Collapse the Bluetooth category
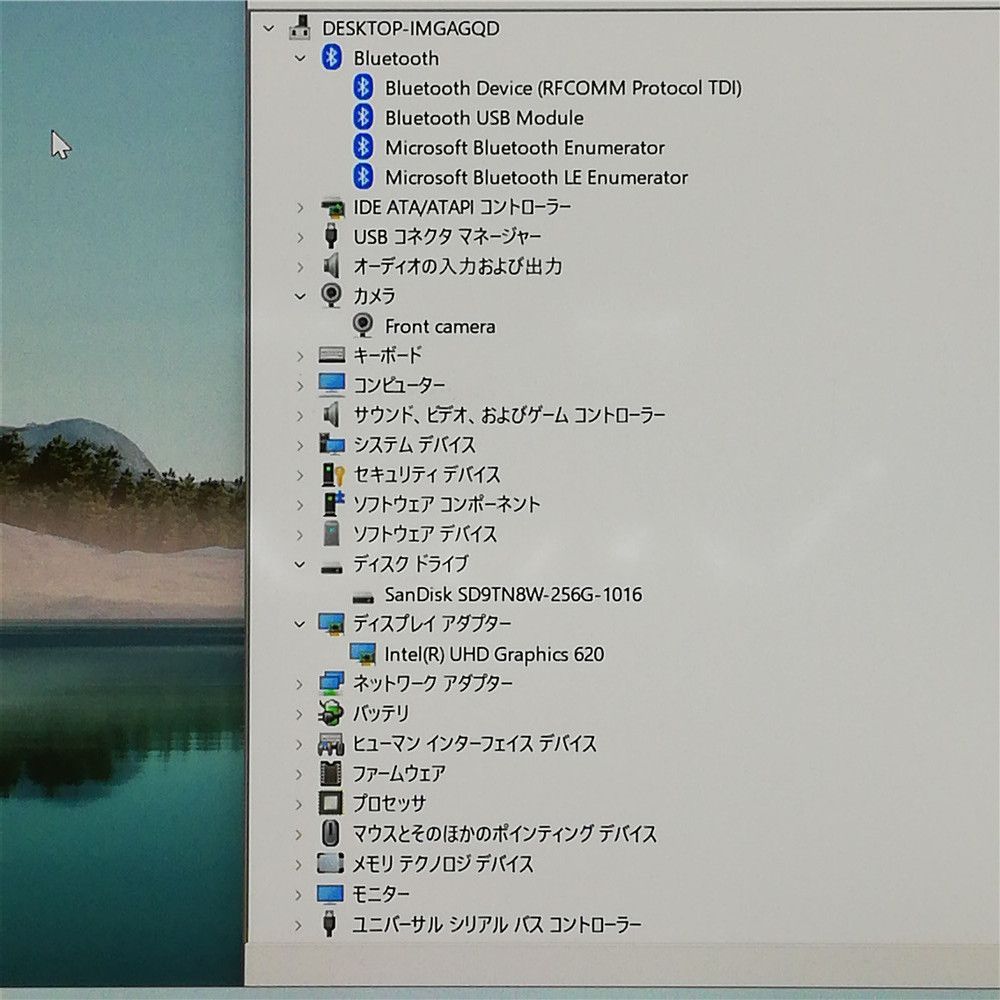This screenshot has width=1000, height=1000. point(300,58)
